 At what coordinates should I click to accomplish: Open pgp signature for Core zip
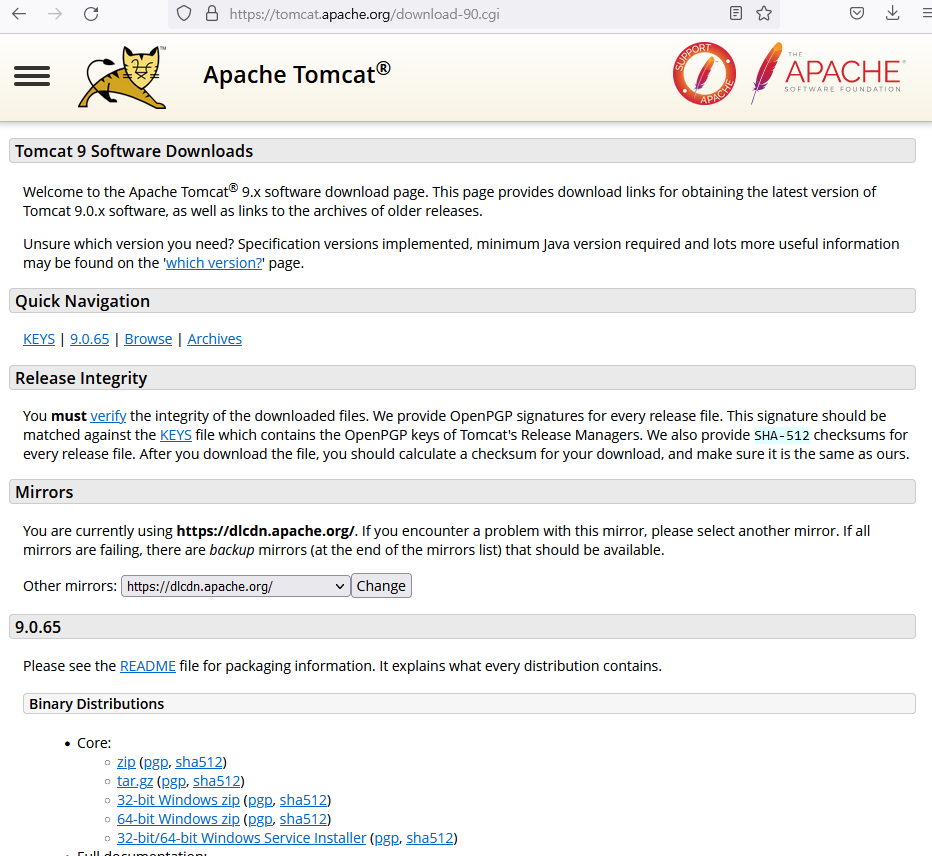pyautogui.click(x=156, y=762)
